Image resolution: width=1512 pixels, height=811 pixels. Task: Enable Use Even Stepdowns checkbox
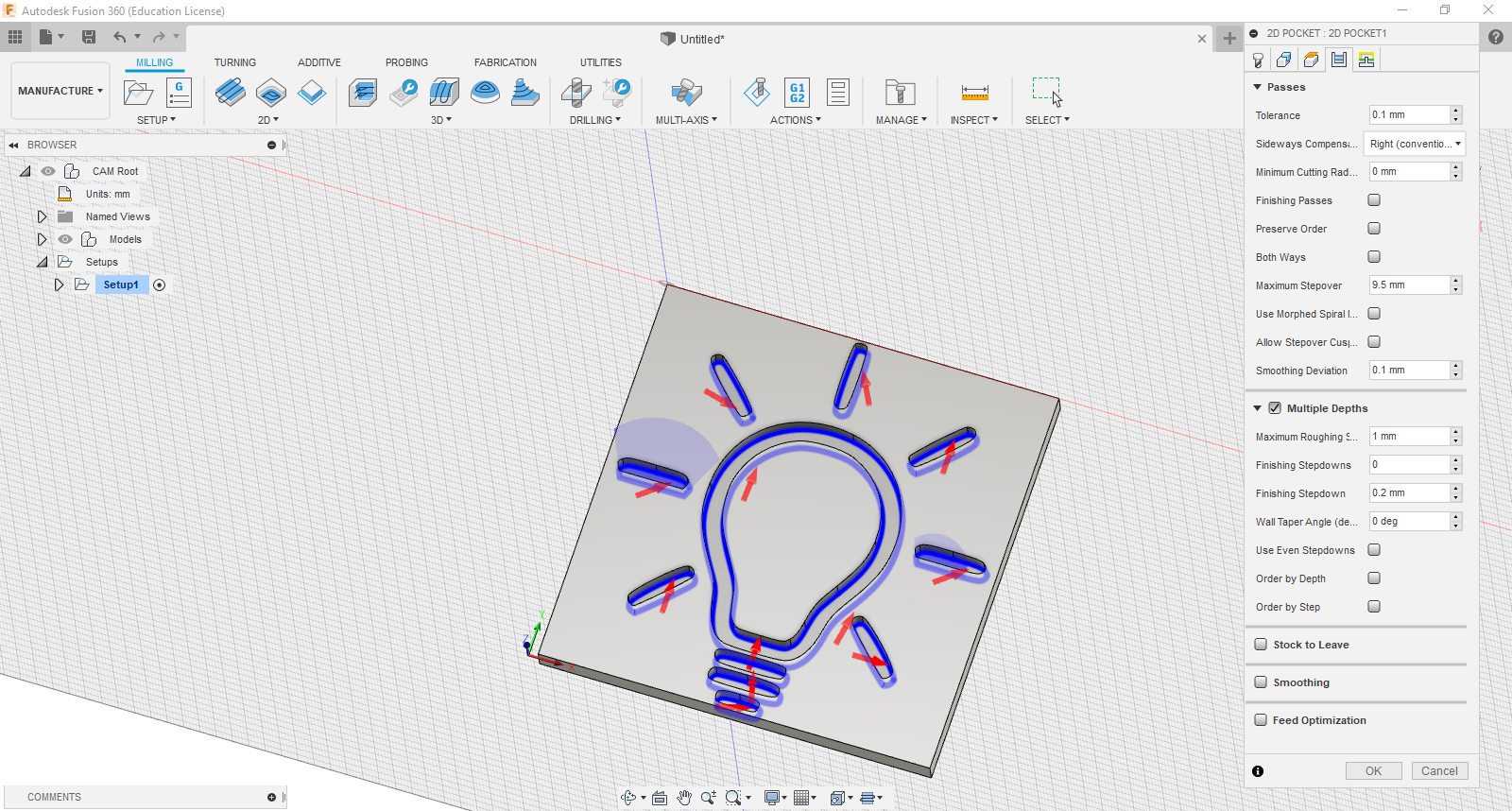(1374, 550)
